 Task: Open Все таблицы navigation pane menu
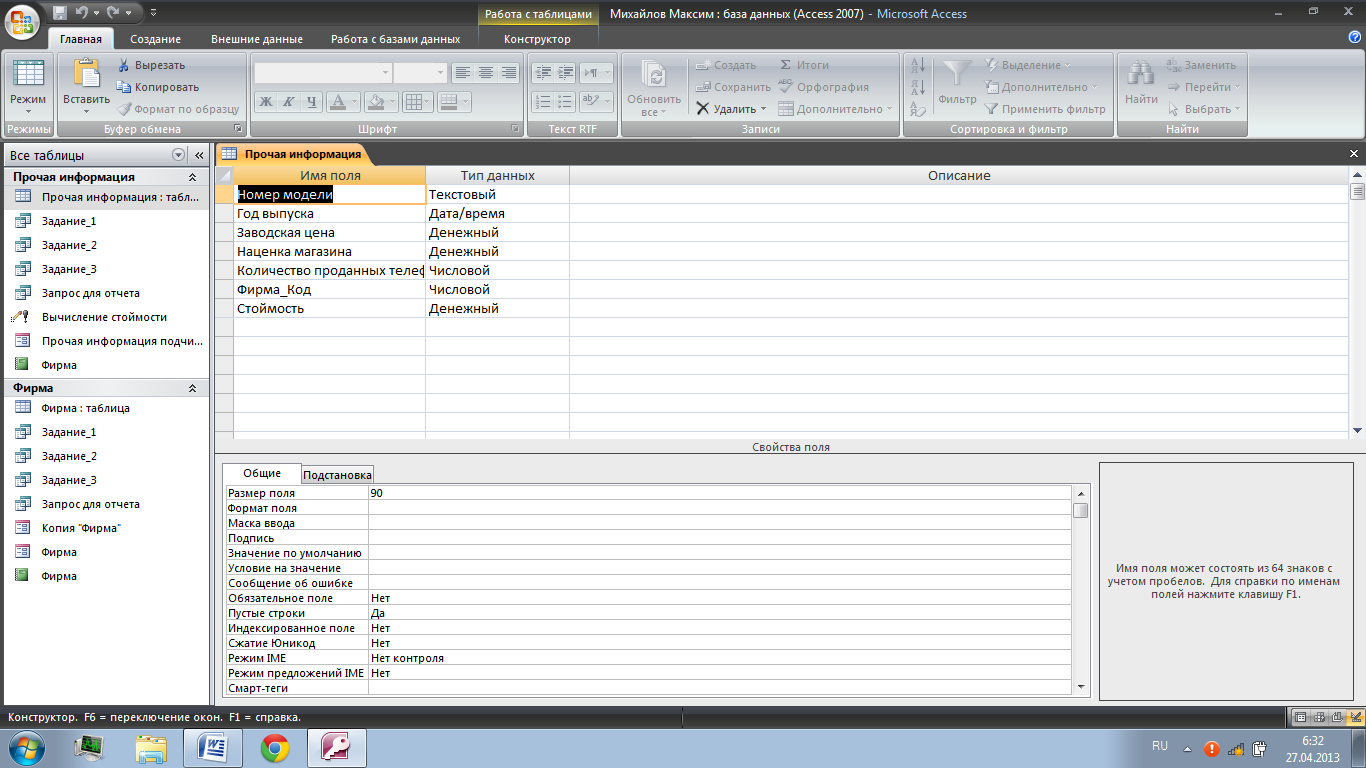click(x=179, y=155)
